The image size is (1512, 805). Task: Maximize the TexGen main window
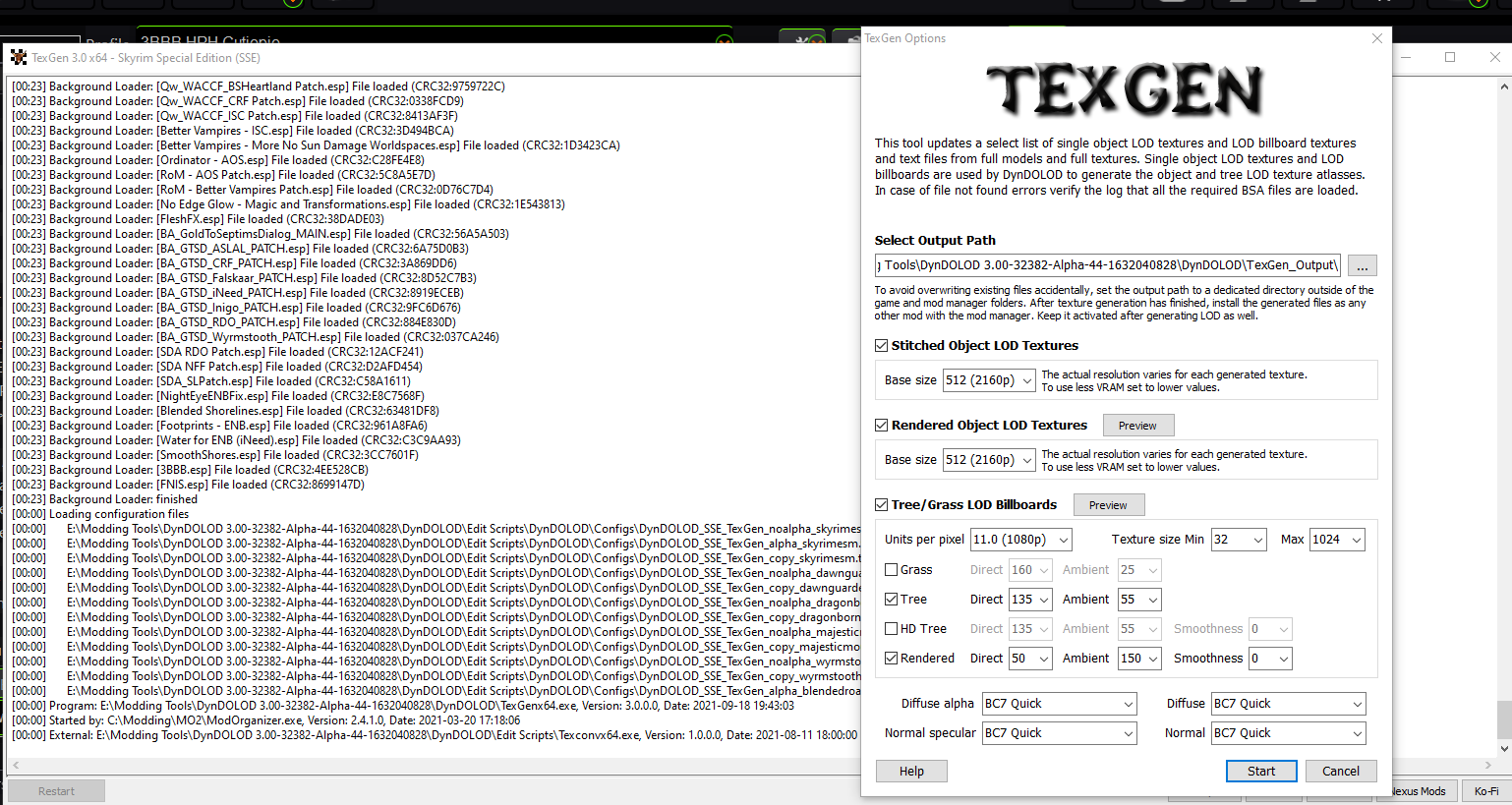1449,58
